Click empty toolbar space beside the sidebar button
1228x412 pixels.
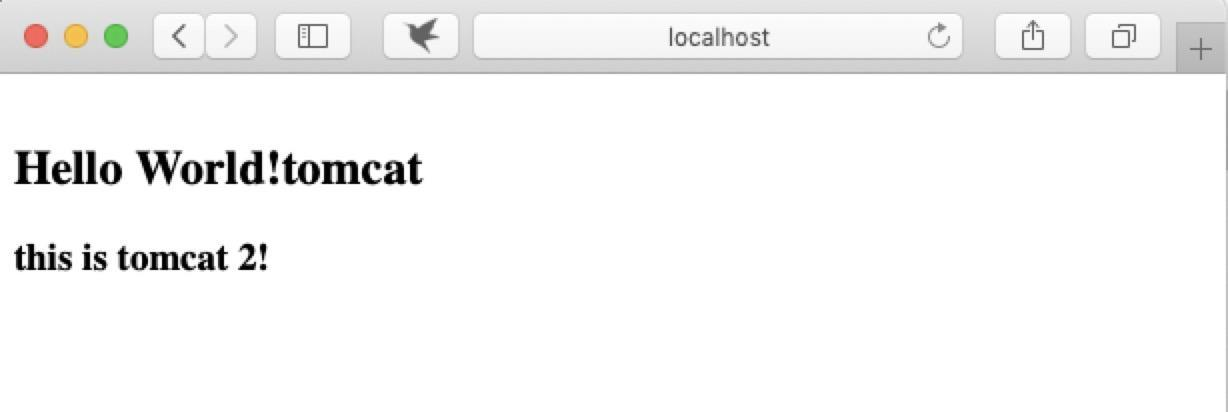(367, 37)
